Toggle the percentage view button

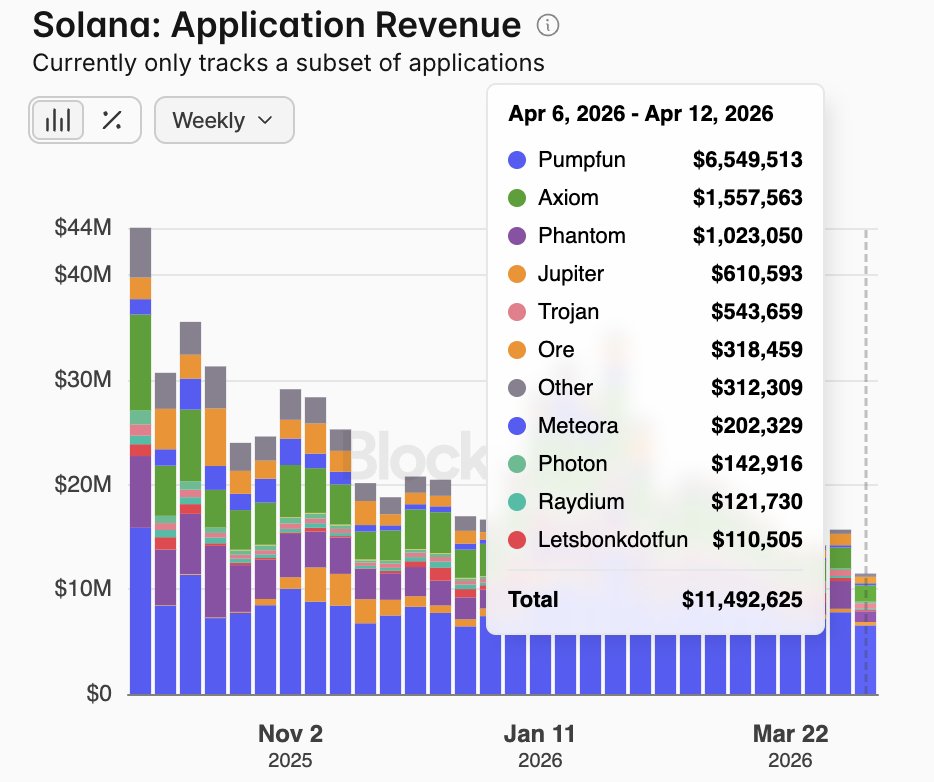112,120
